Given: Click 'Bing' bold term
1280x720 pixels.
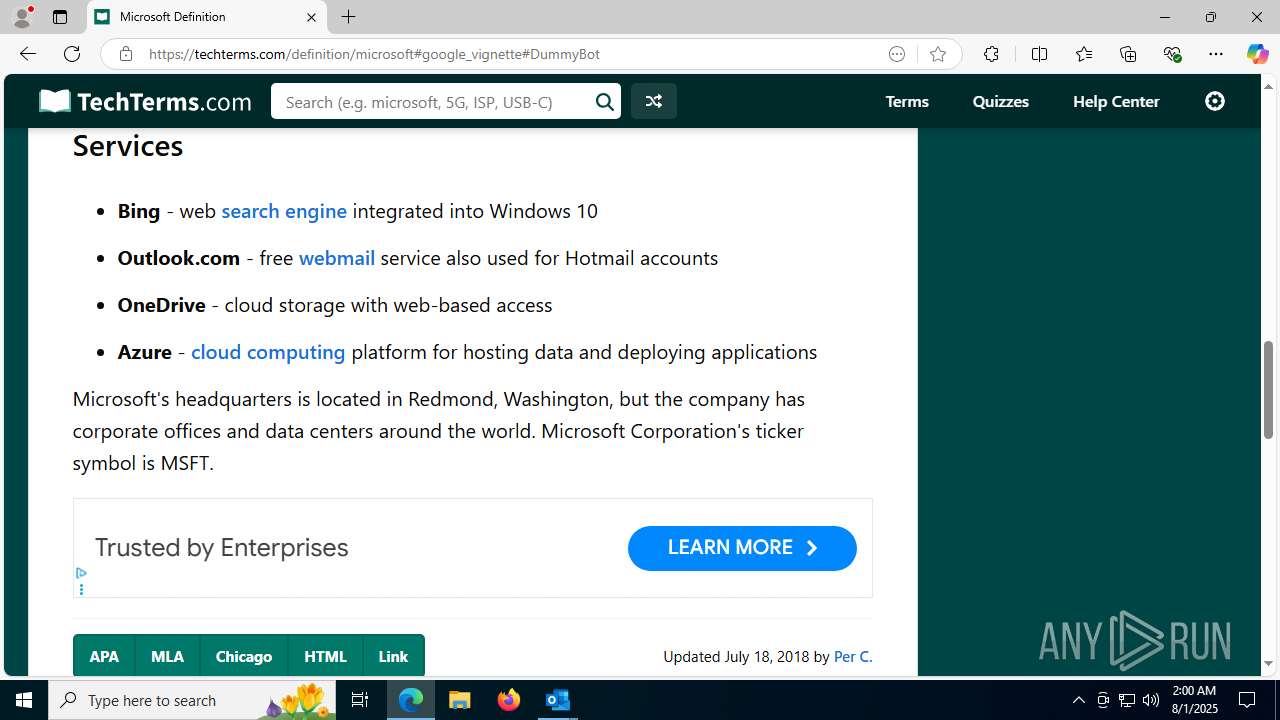Looking at the screenshot, I should pos(139,211).
